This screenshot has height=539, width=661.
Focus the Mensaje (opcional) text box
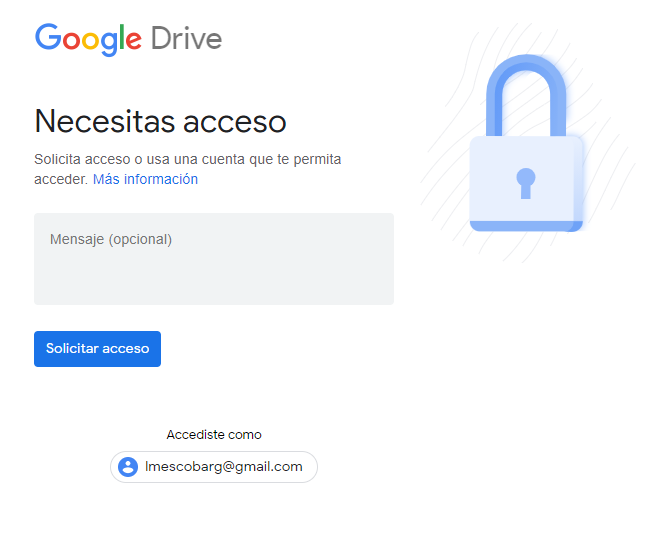coord(214,259)
